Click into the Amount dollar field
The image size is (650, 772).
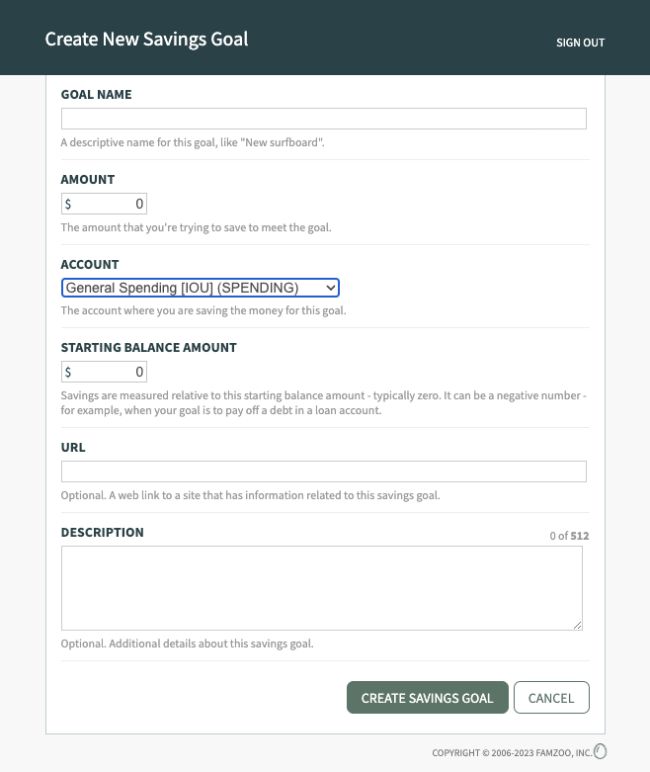click(104, 203)
